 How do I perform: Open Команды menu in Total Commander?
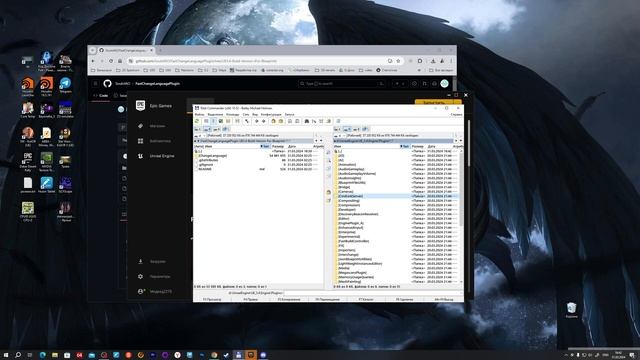tap(233, 115)
